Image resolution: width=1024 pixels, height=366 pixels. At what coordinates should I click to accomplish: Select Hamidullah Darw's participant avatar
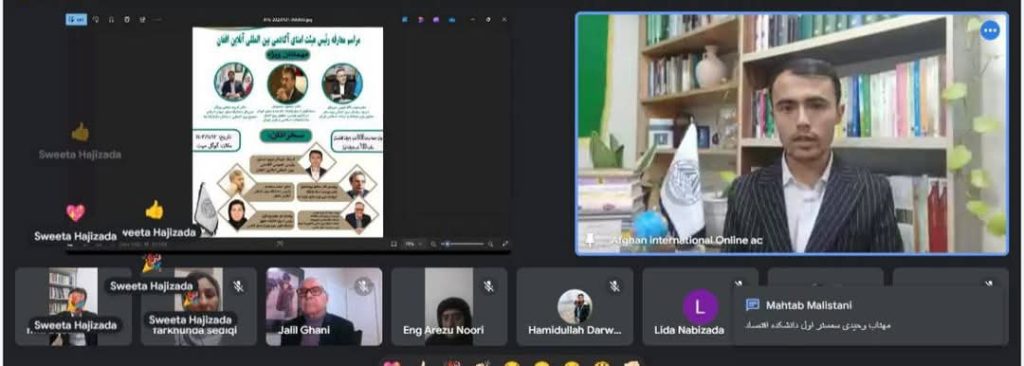[575, 307]
